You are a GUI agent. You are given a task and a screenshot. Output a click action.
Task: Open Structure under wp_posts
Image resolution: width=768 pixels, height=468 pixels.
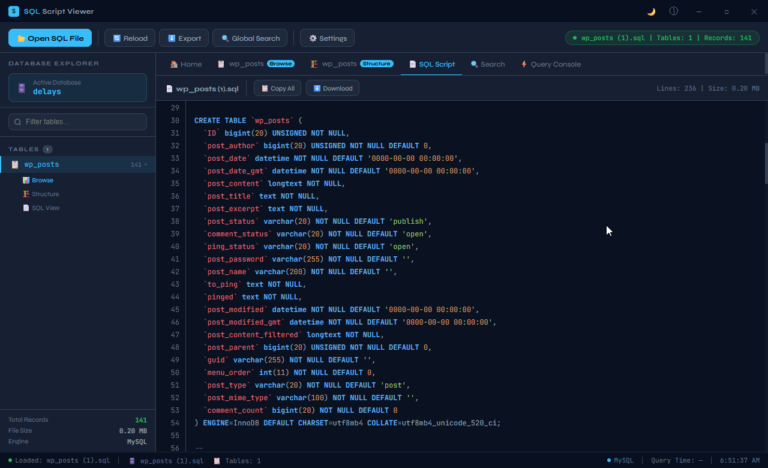tap(45, 194)
